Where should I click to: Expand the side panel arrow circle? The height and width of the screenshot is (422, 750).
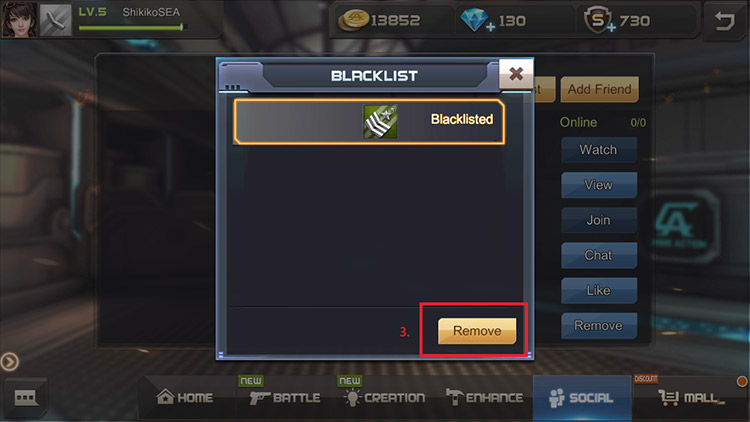[x=10, y=362]
